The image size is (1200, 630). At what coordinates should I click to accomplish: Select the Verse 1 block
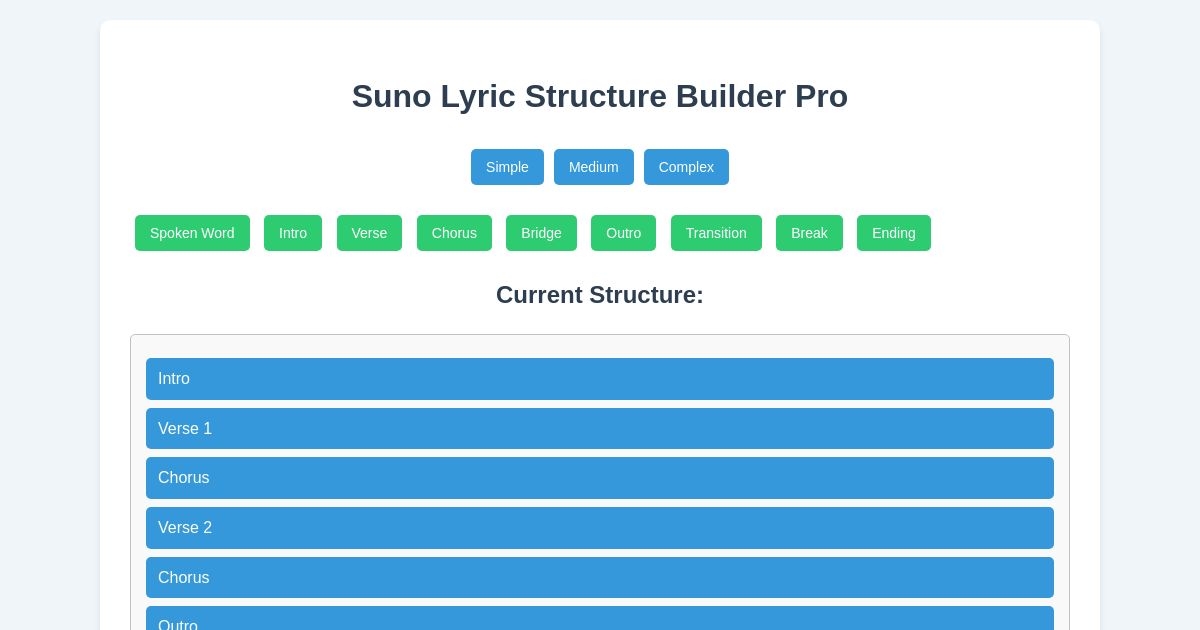point(600,428)
